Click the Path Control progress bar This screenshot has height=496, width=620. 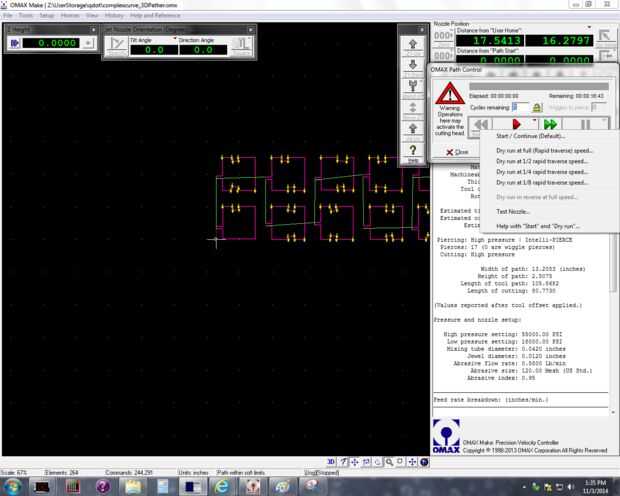click(x=539, y=86)
